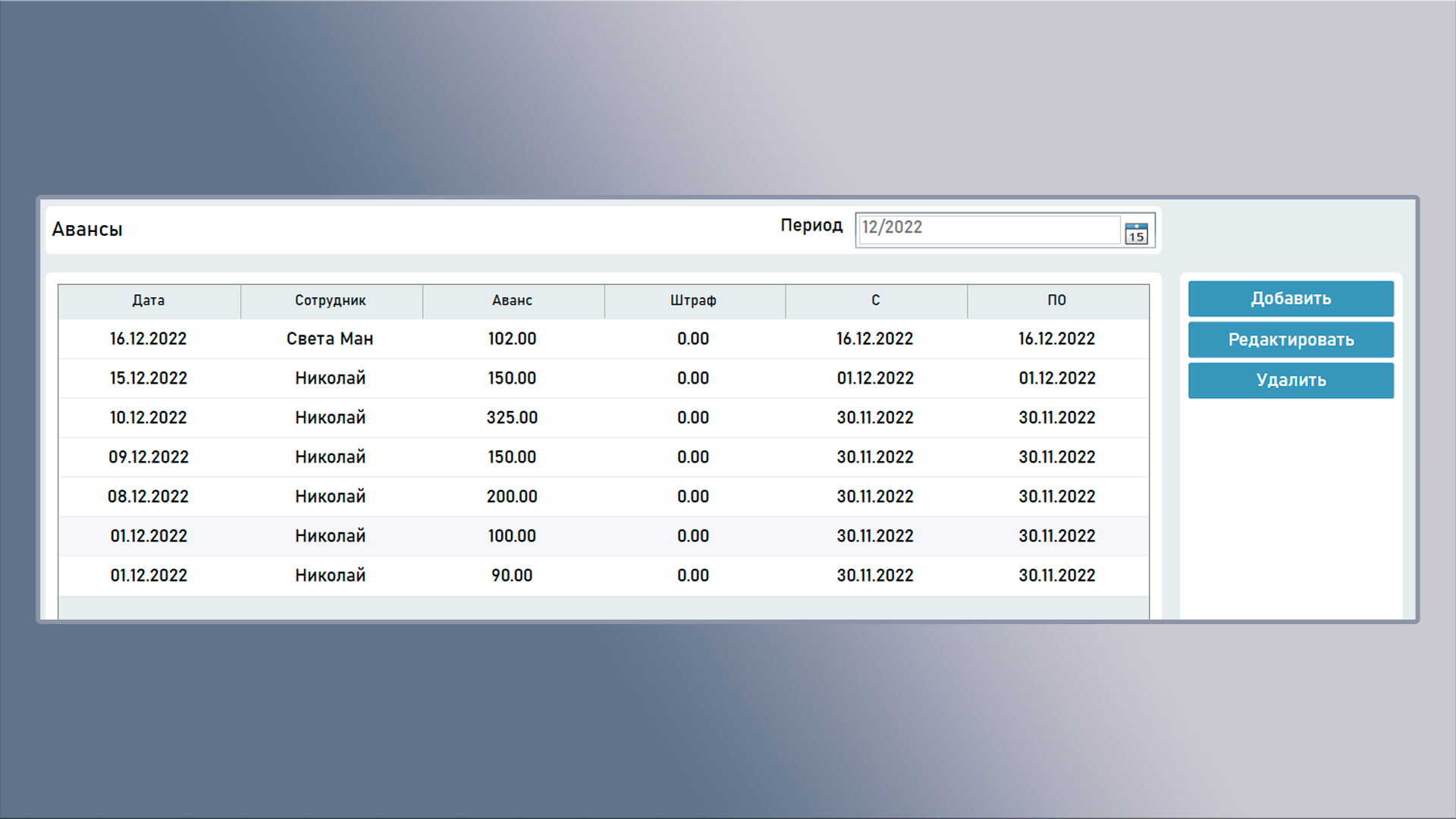Screen dimensions: 1456x819
Task: Select the Света Ман row
Action: (330, 339)
